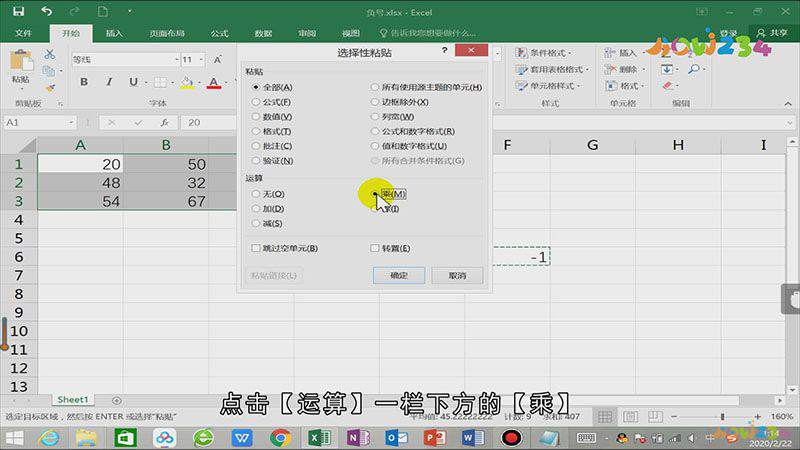Image resolution: width=800 pixels, height=450 pixels.
Task: Open the font size 11 dropdown
Action: click(x=202, y=60)
